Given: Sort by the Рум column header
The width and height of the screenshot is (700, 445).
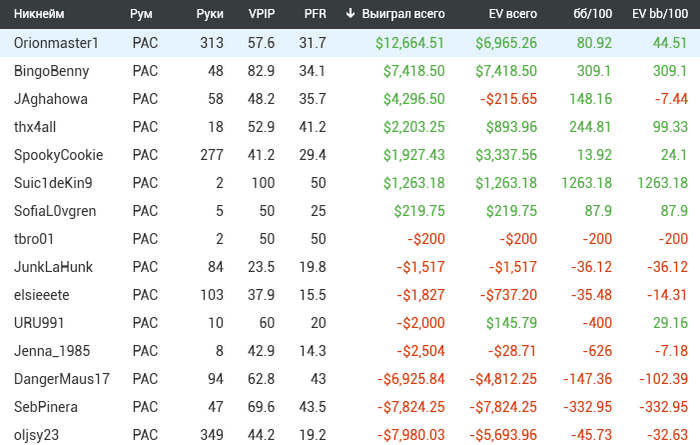Looking at the screenshot, I should pos(141,14).
